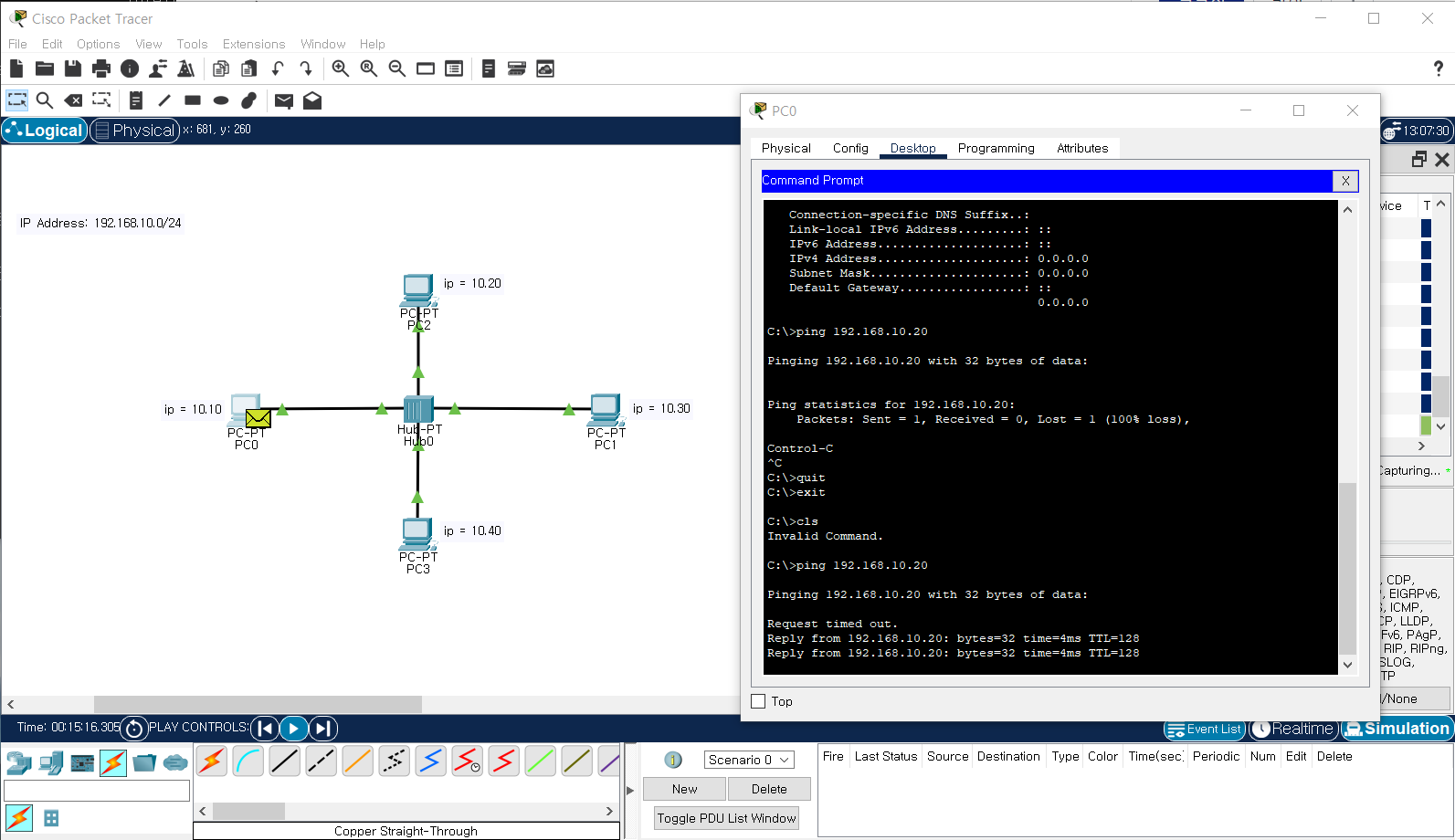Open the Options menu
The width and height of the screenshot is (1455, 840).
pyautogui.click(x=98, y=44)
